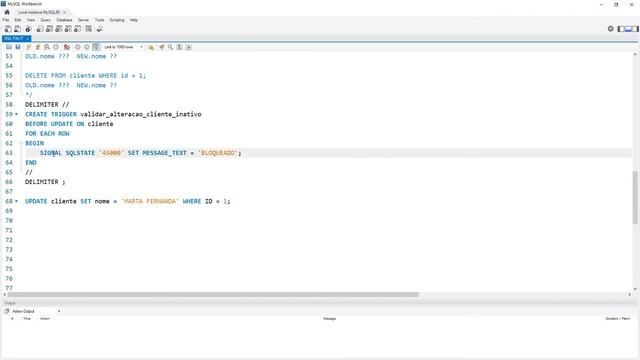Click create new view icon
The image size is (640, 360).
click(59, 29)
